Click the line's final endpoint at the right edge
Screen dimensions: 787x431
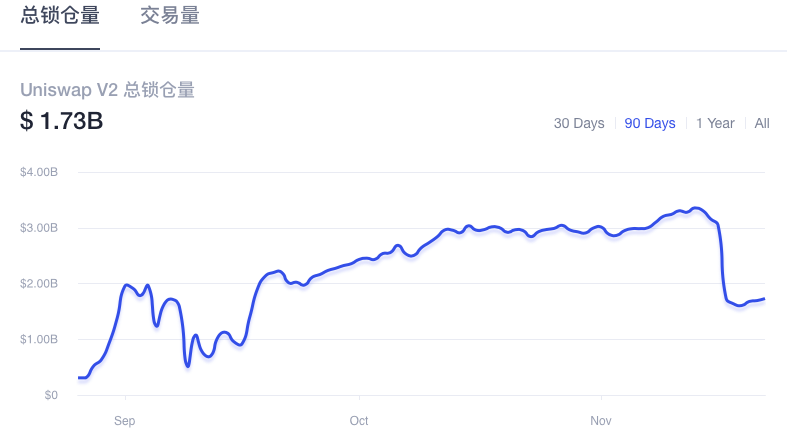(763, 299)
